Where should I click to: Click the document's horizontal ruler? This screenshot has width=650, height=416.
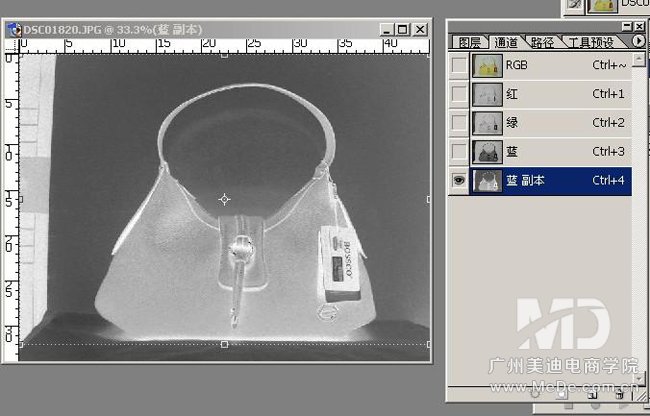point(224,46)
